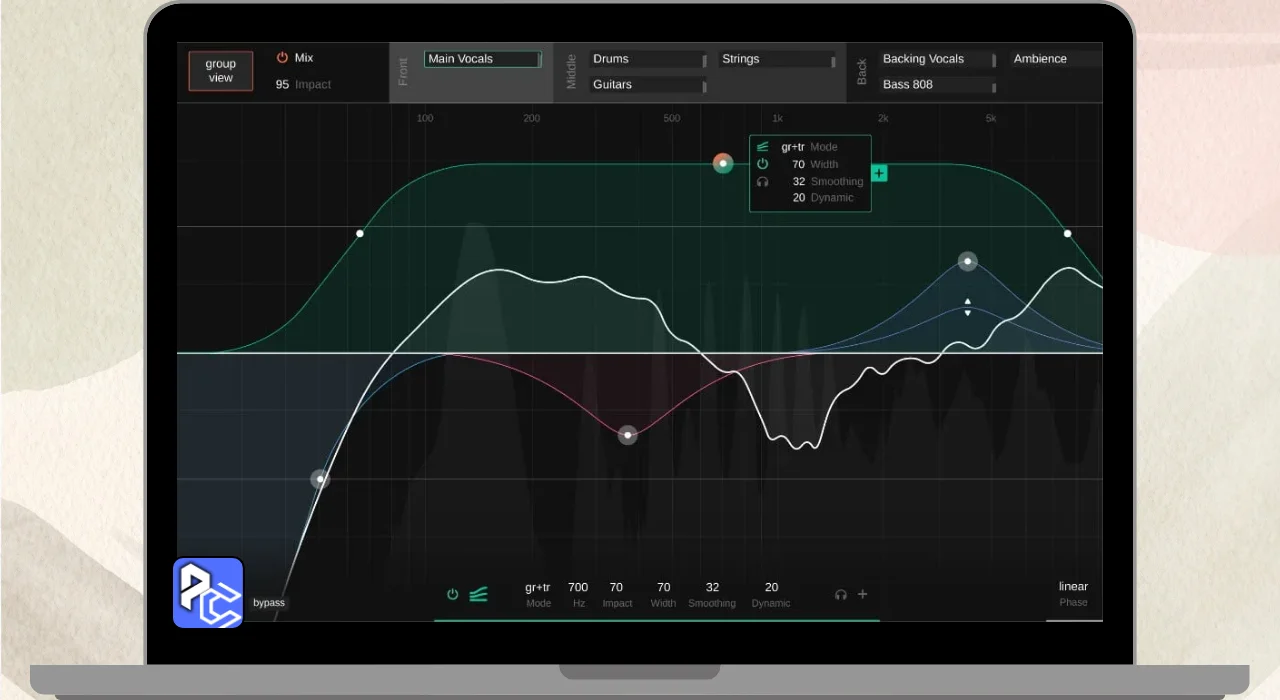Click the group view button
The height and width of the screenshot is (700, 1280).
[x=221, y=71]
